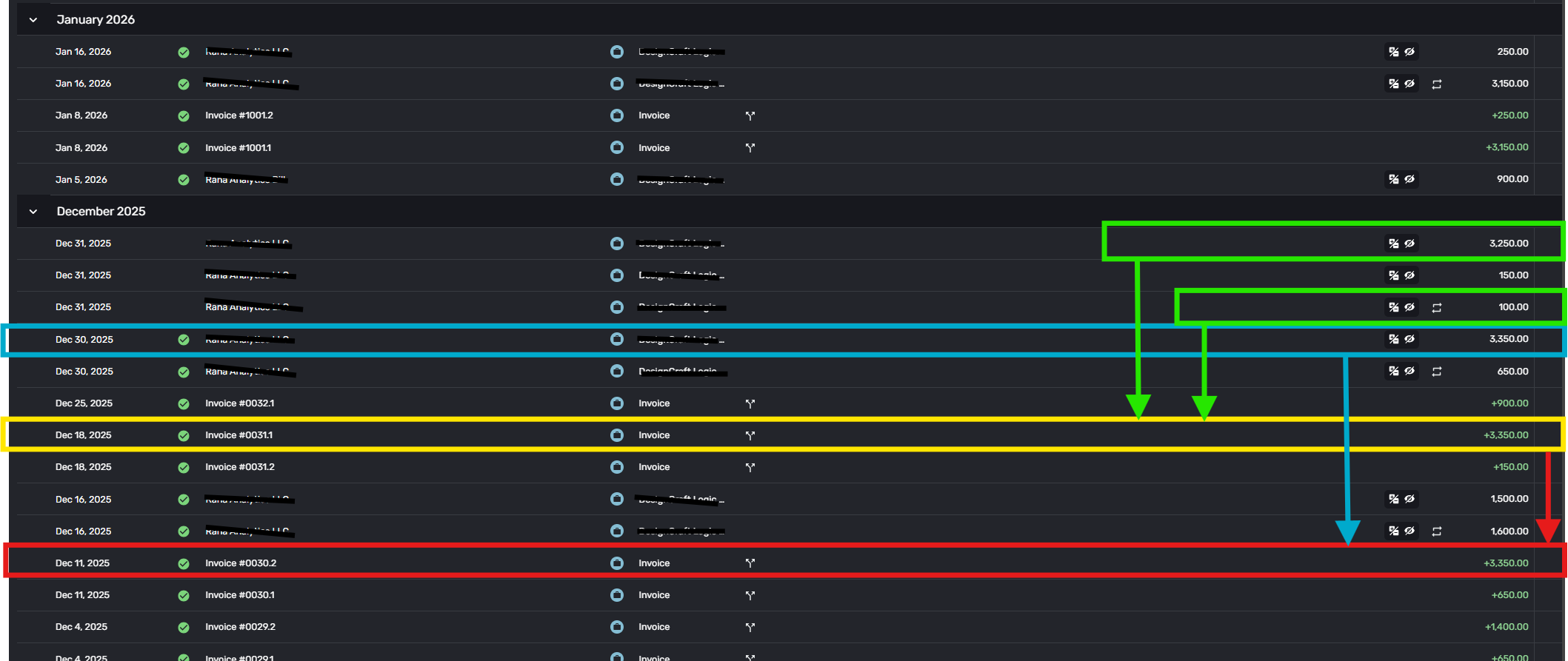The width and height of the screenshot is (1568, 661).
Task: Select Invoice category on Dec 25 row
Action: click(x=654, y=403)
